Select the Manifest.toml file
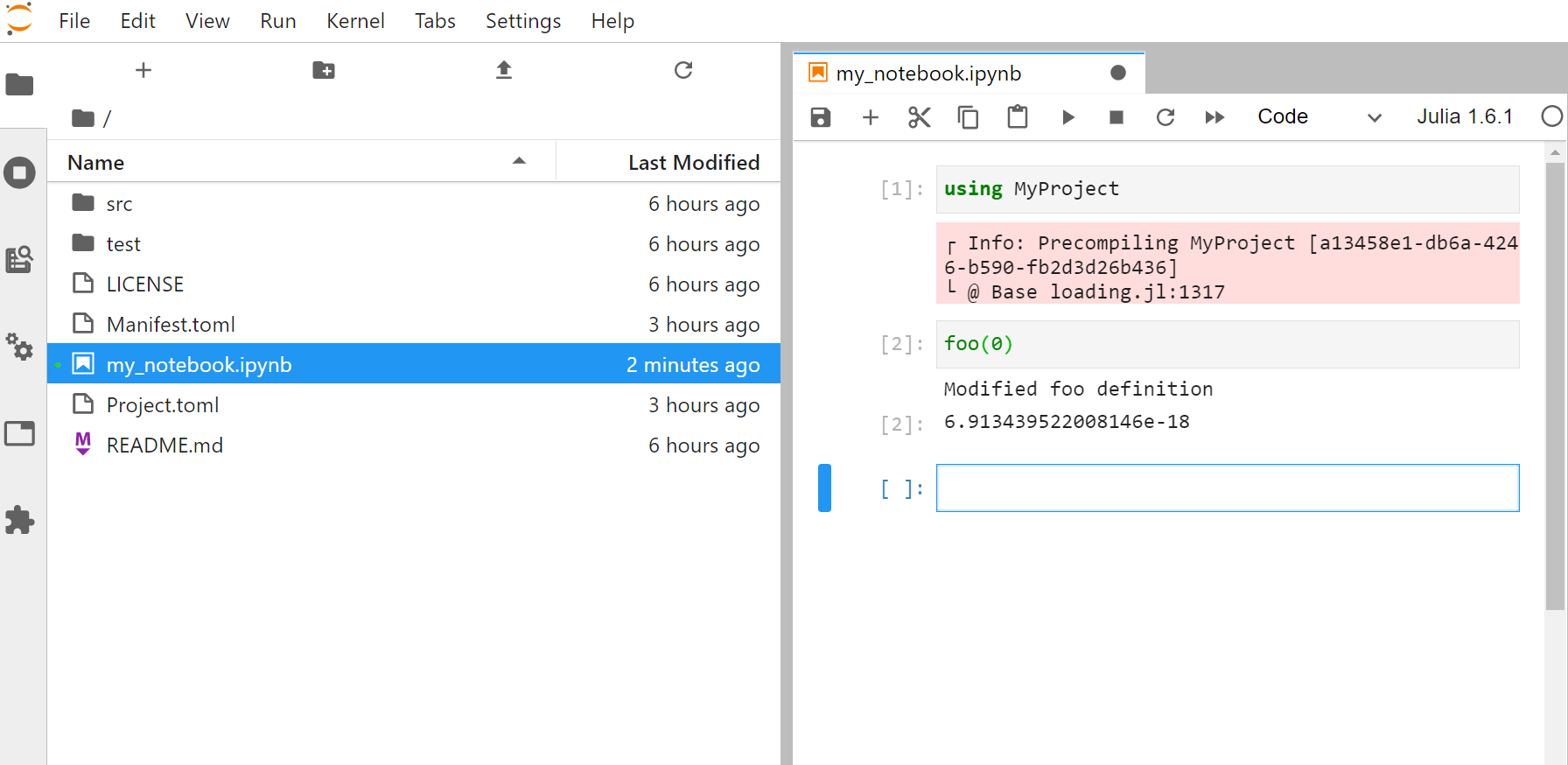 coord(171,325)
